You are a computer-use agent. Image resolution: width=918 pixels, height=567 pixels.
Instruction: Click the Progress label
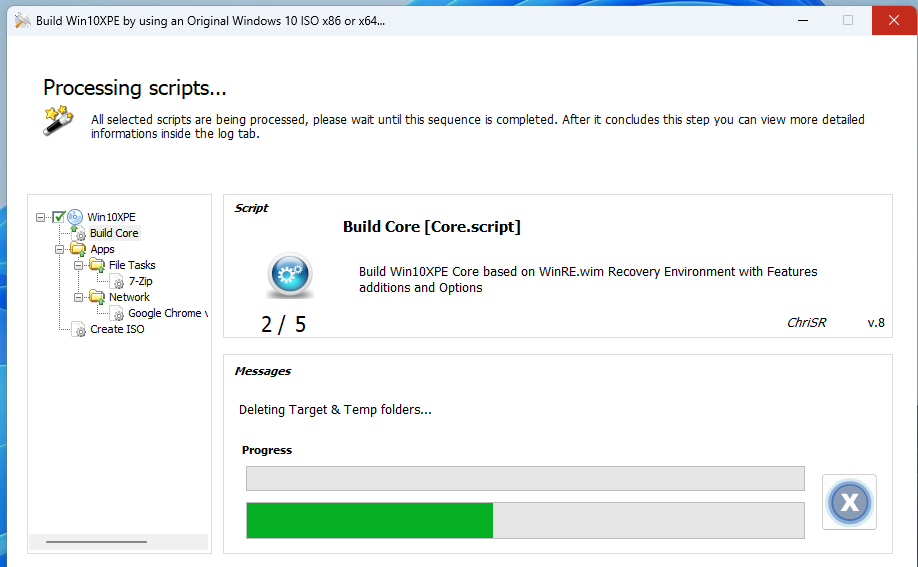(x=267, y=450)
